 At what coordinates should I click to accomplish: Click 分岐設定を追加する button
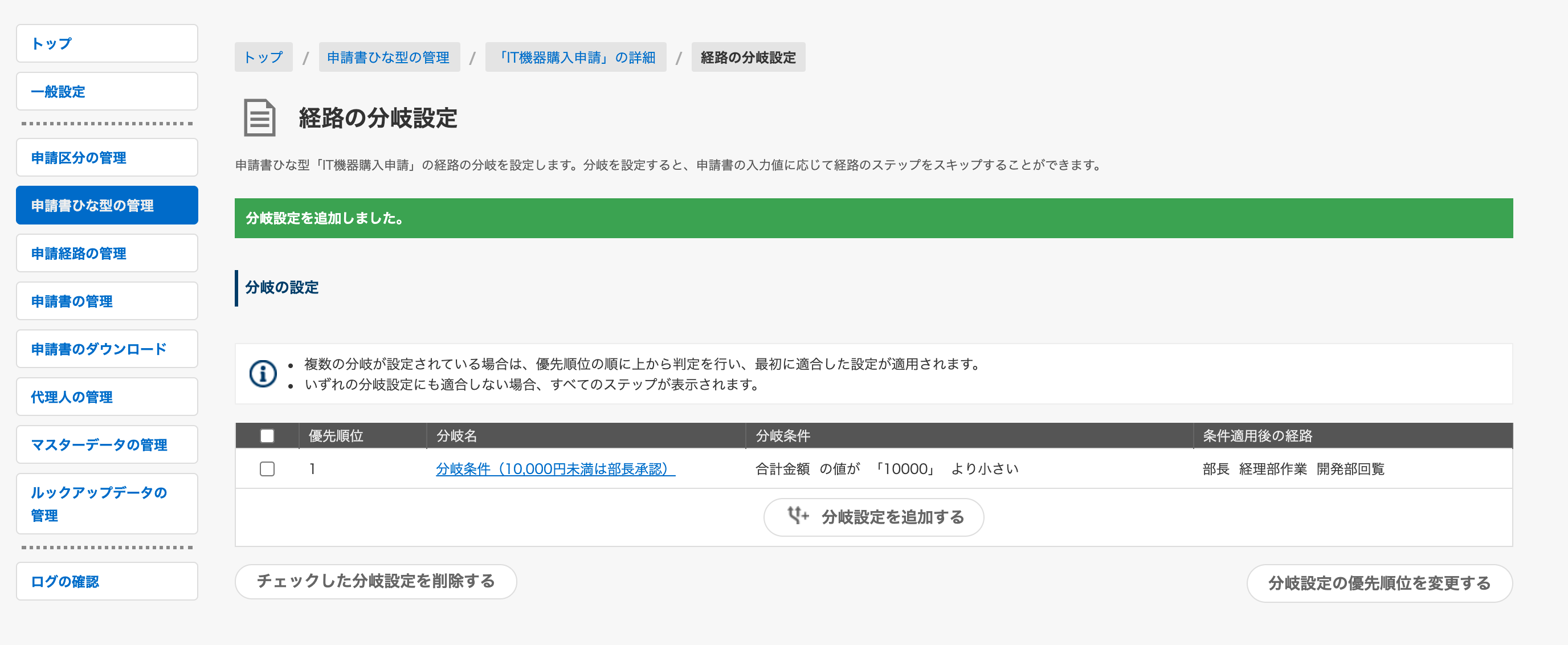click(x=873, y=517)
